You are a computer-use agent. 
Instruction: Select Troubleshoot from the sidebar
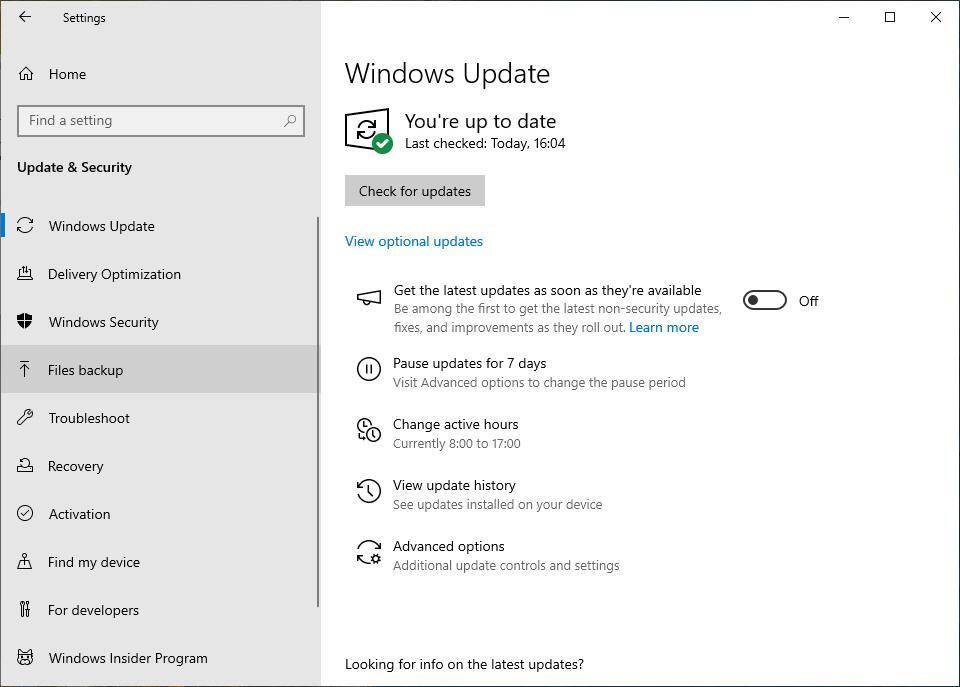(159, 418)
